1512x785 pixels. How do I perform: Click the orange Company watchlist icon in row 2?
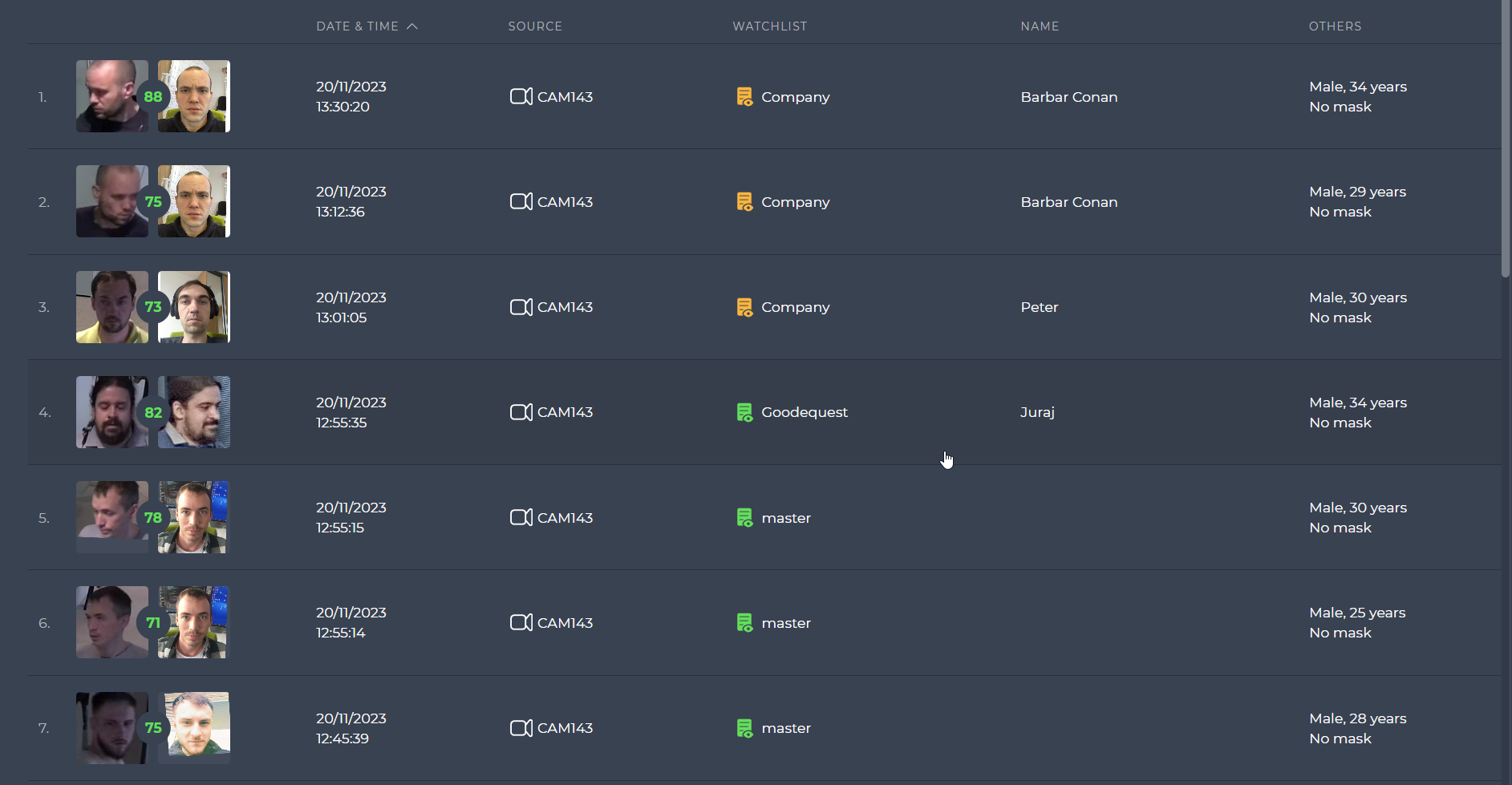[744, 202]
